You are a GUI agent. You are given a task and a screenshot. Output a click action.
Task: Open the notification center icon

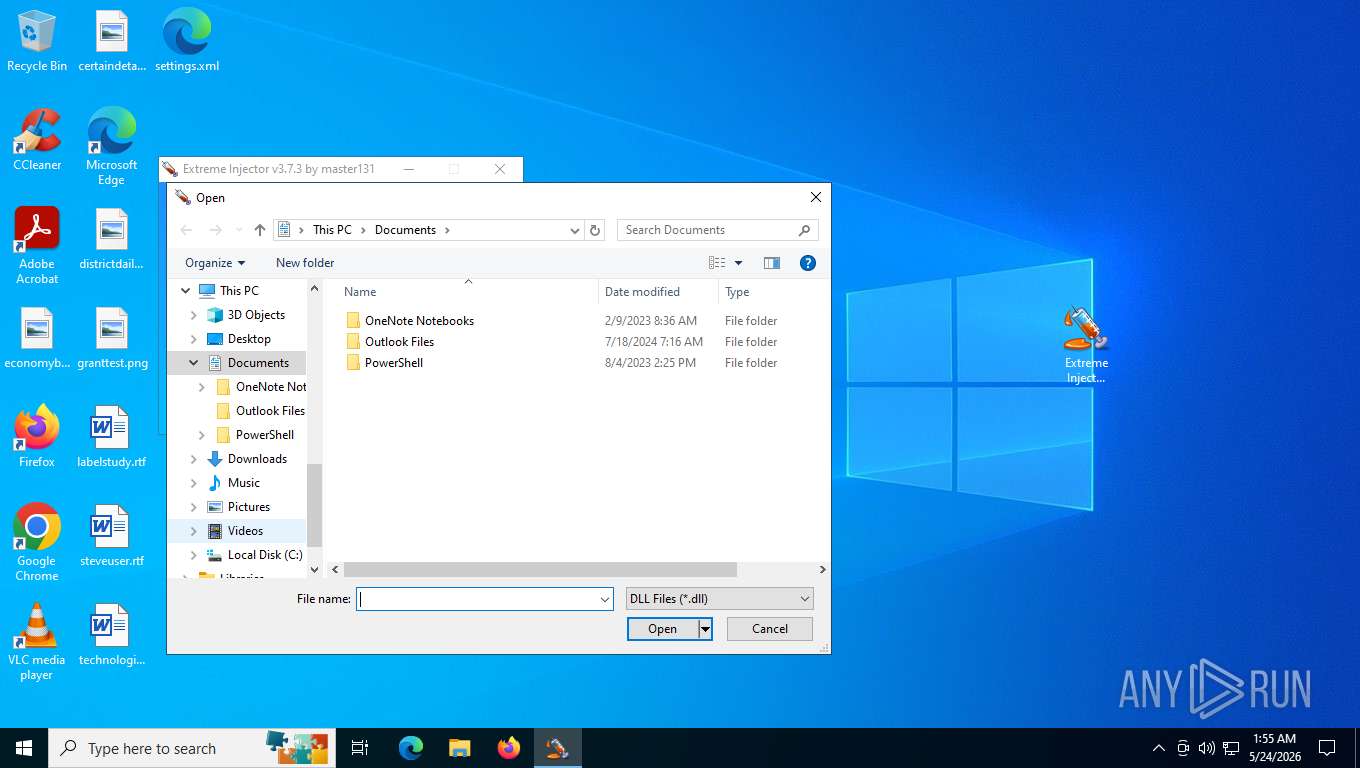(1327, 748)
